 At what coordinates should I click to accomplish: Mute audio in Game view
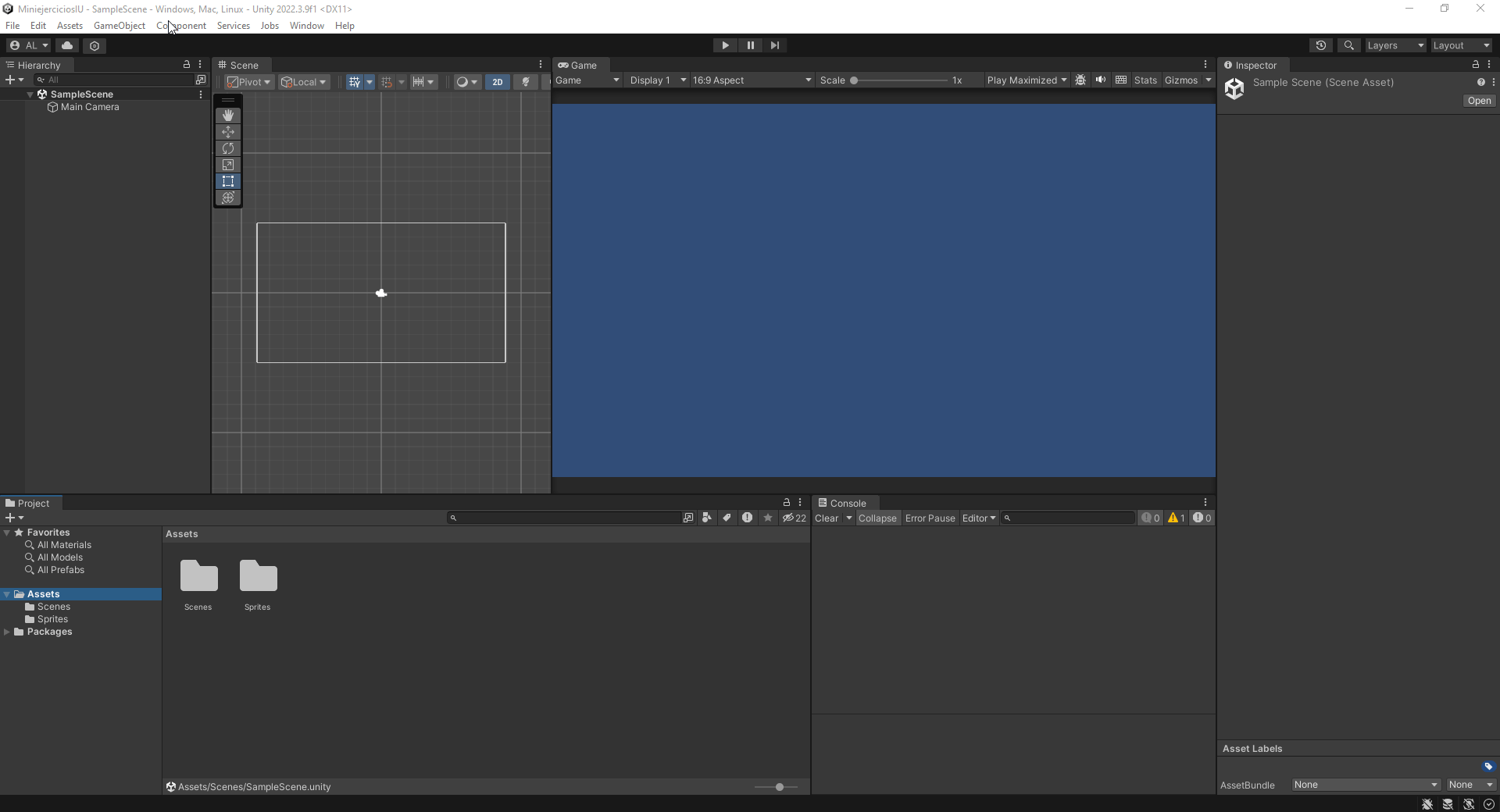pyautogui.click(x=1101, y=80)
